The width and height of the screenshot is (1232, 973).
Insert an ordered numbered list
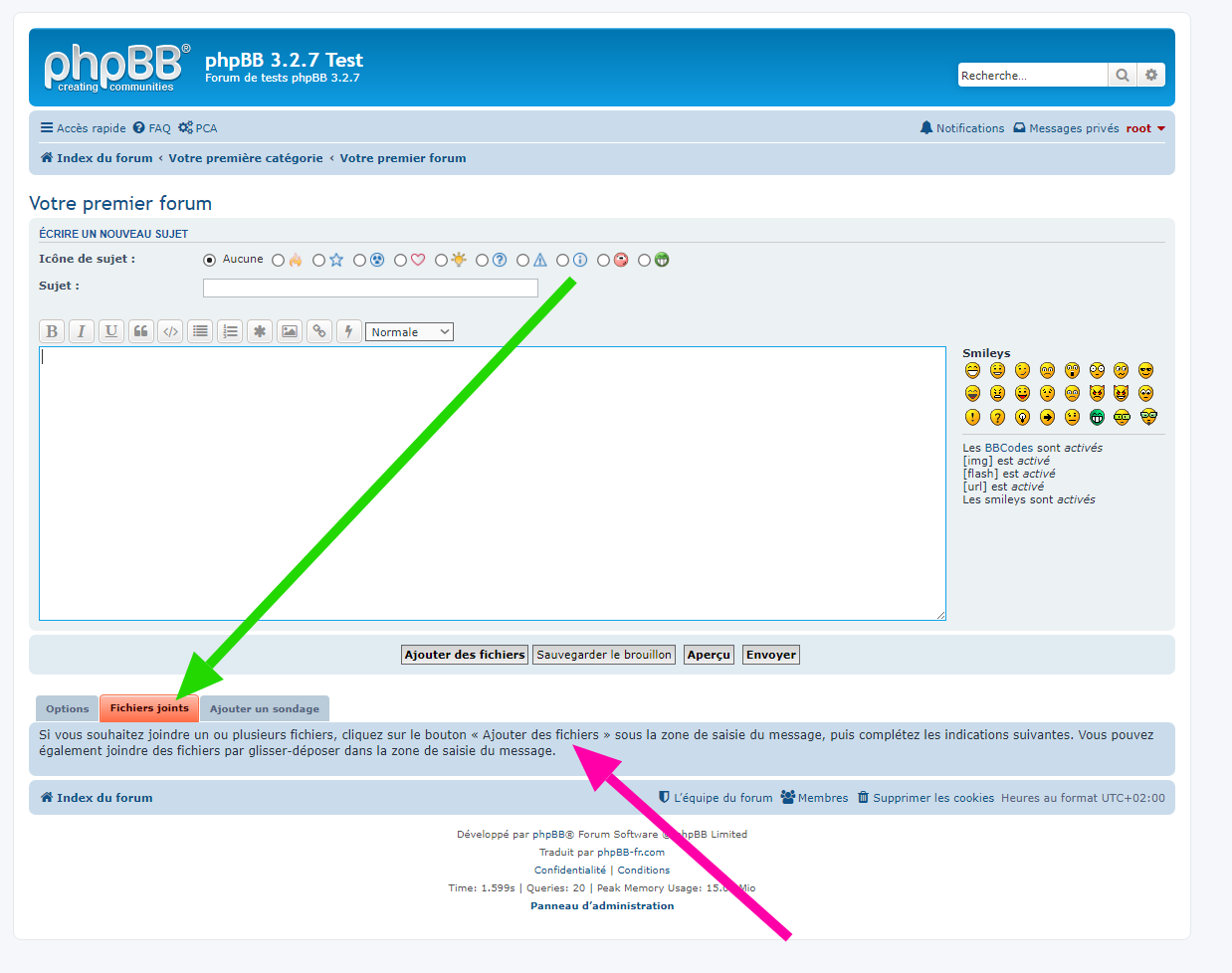click(230, 331)
